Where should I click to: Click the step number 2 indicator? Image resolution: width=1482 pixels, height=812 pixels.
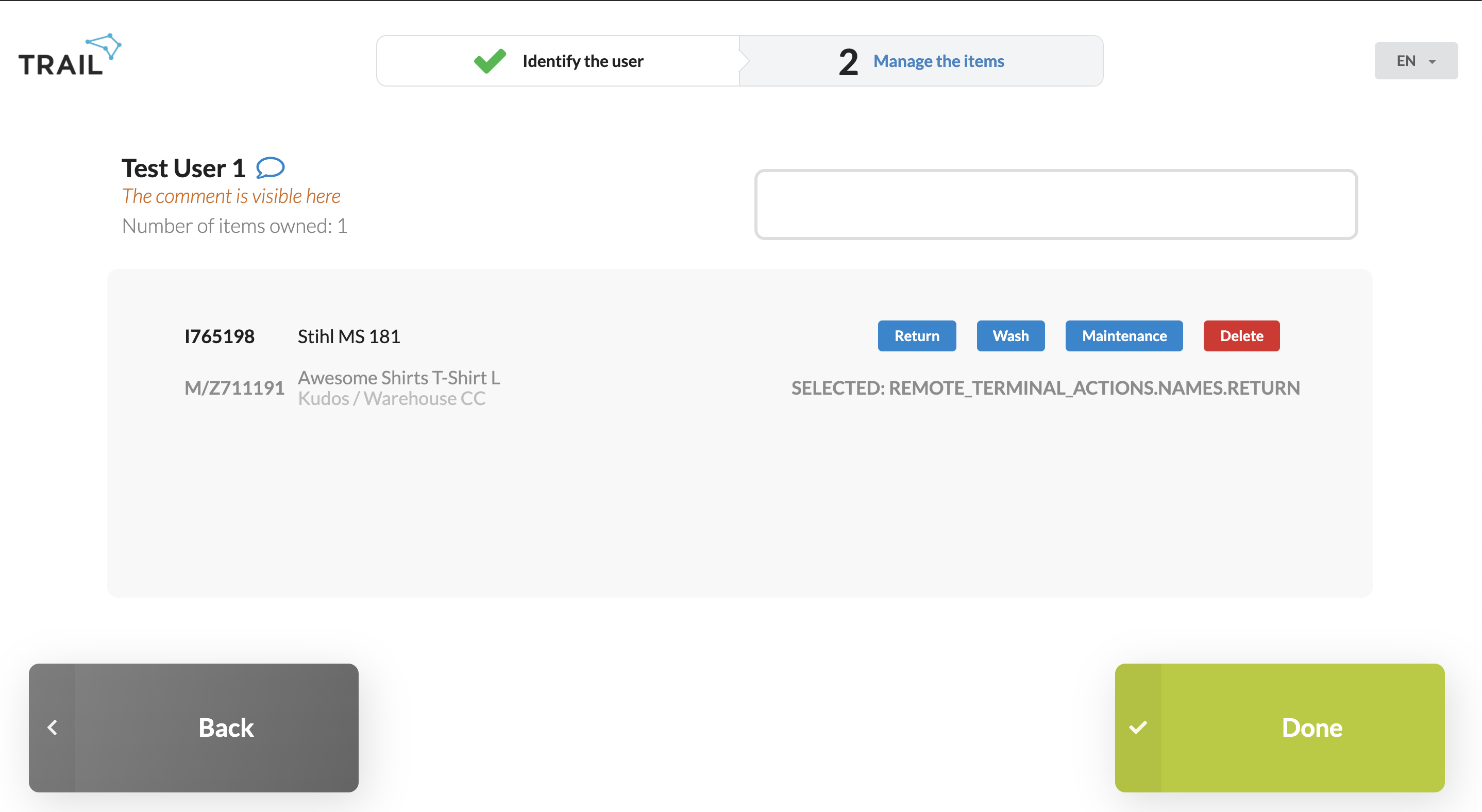[x=848, y=61]
